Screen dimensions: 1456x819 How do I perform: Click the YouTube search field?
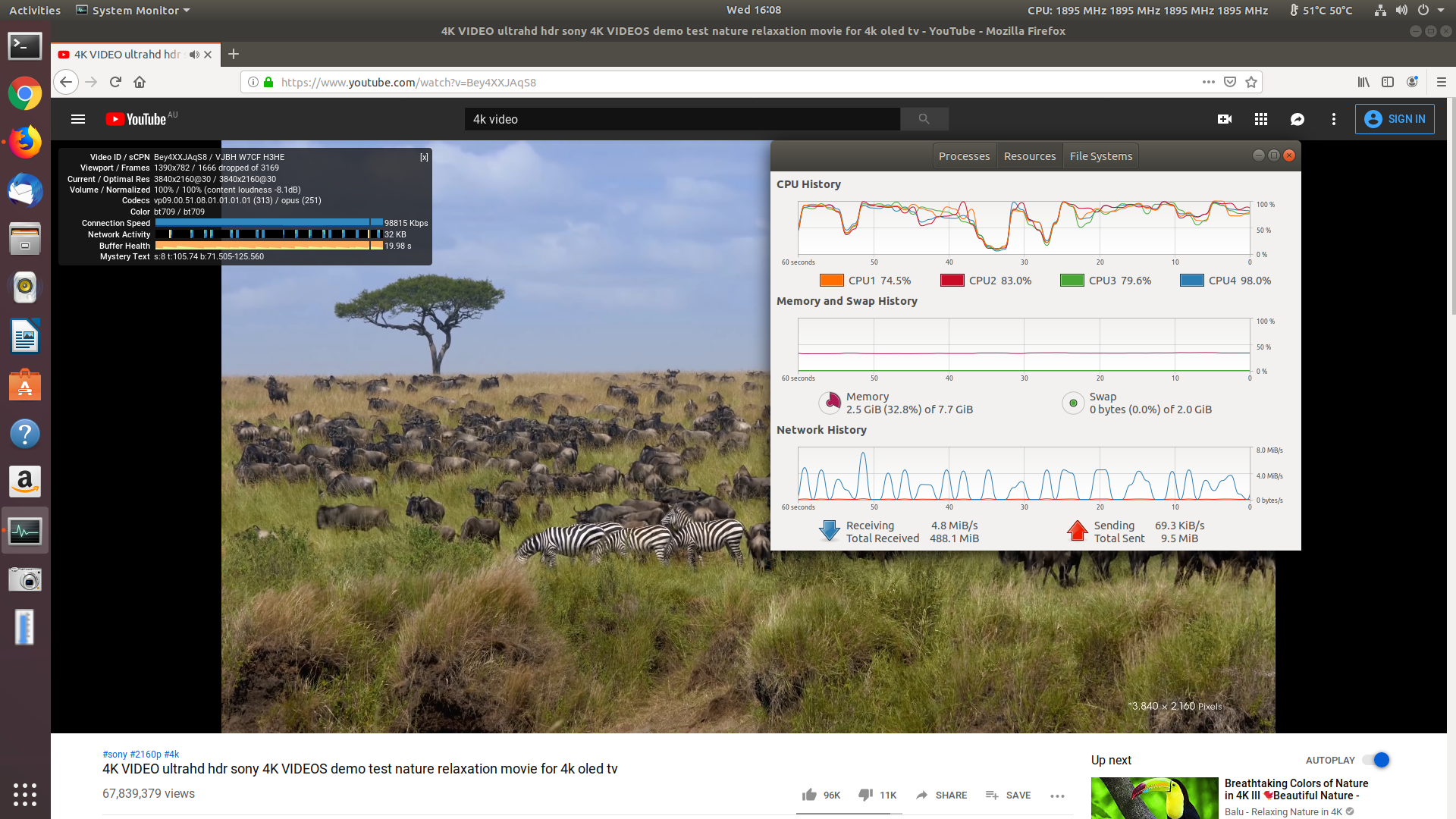point(682,119)
